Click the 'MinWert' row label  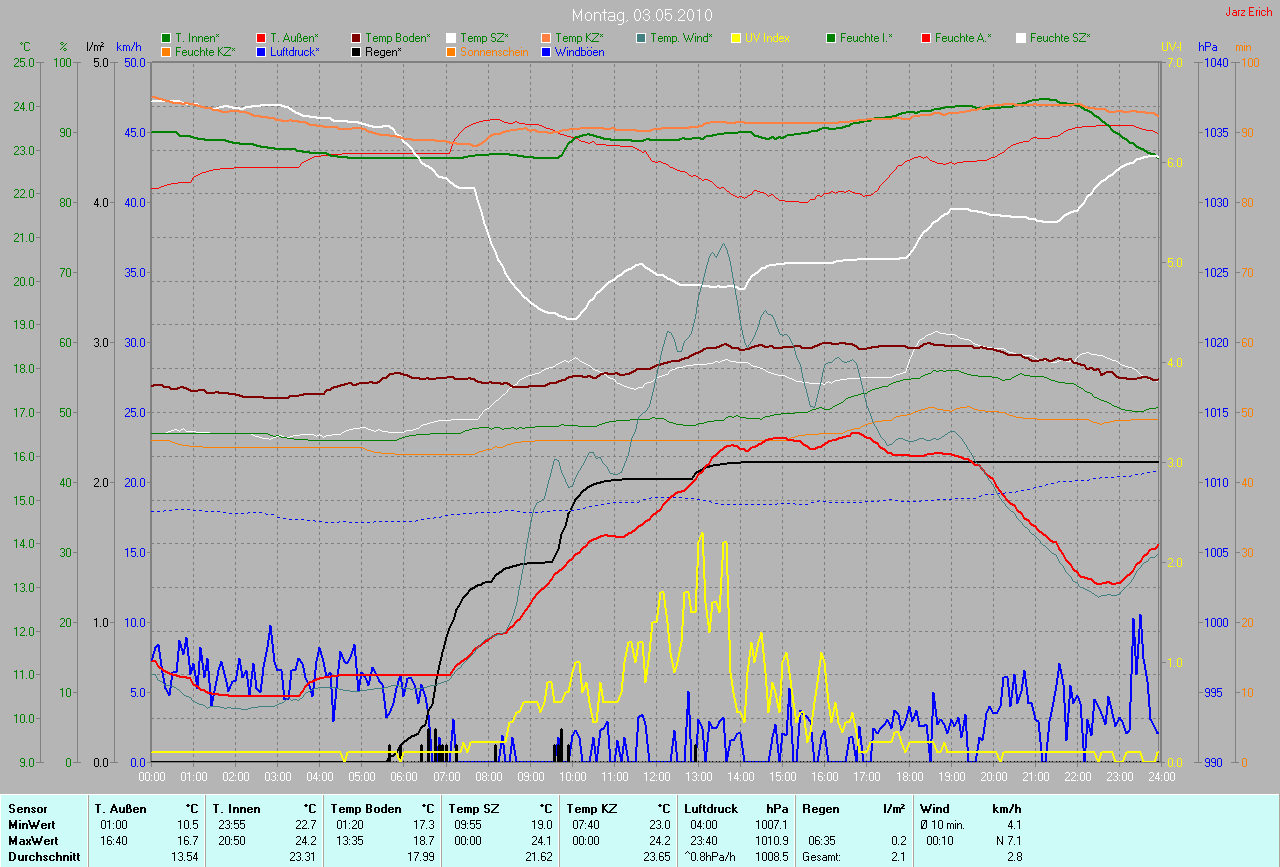pyautogui.click(x=30, y=823)
